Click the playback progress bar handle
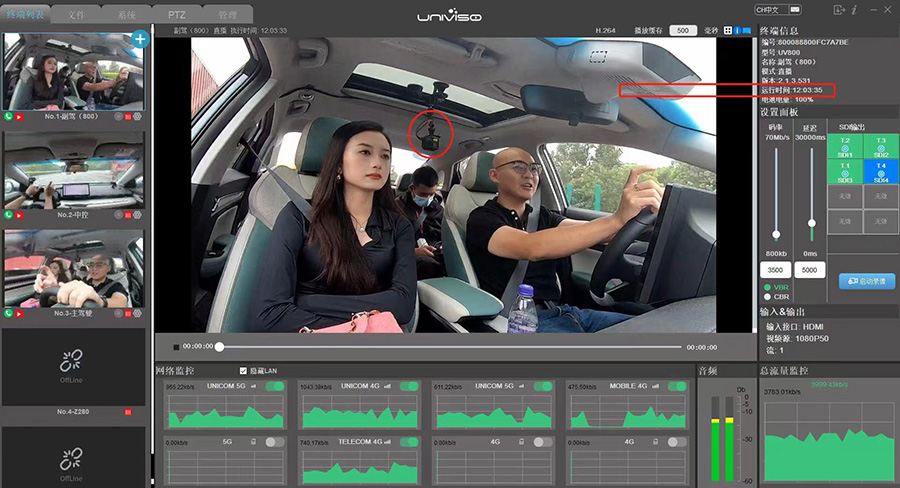The image size is (900, 488). (x=219, y=347)
